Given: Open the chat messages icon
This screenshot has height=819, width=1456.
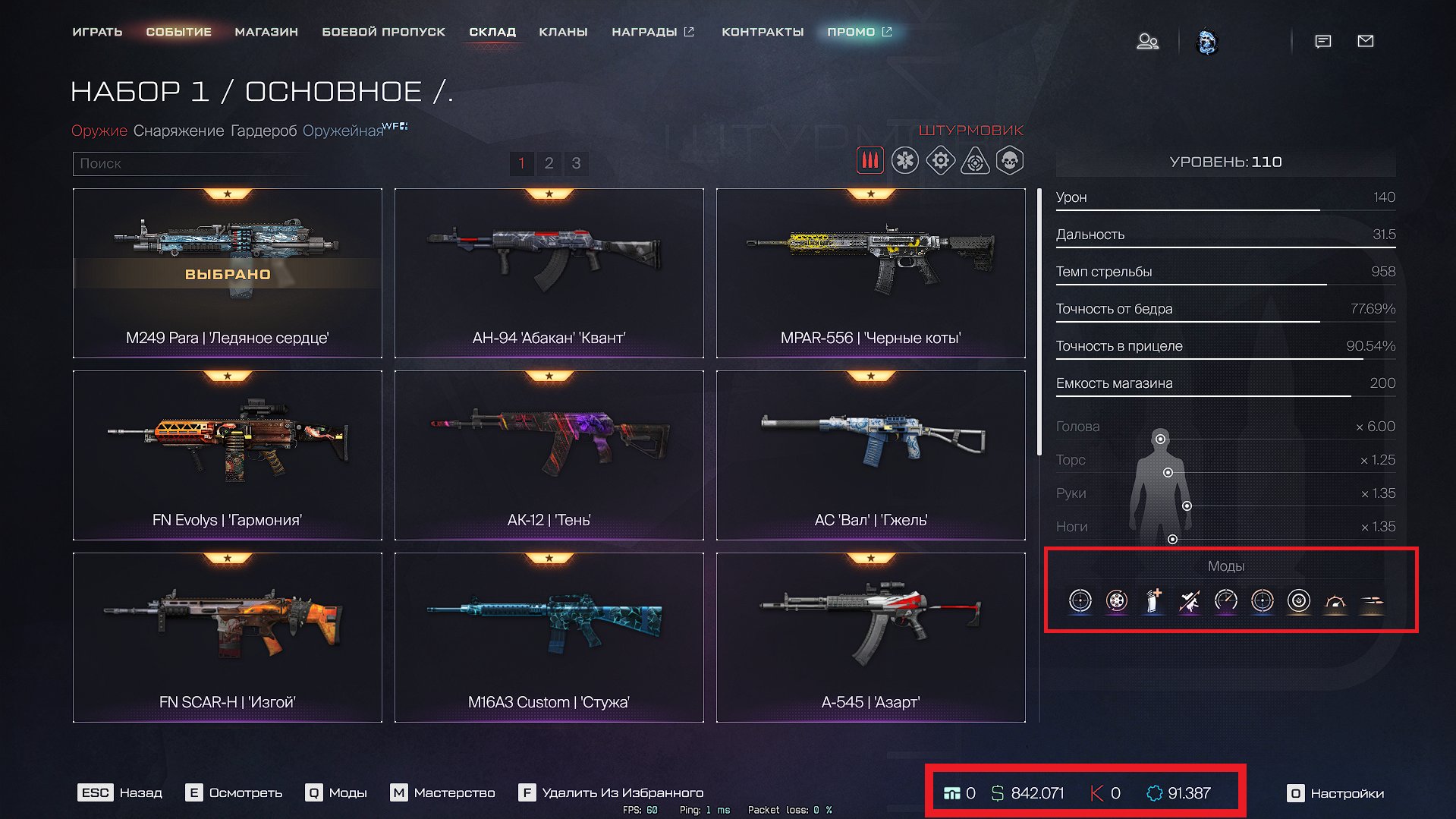Looking at the screenshot, I should click(x=1323, y=41).
